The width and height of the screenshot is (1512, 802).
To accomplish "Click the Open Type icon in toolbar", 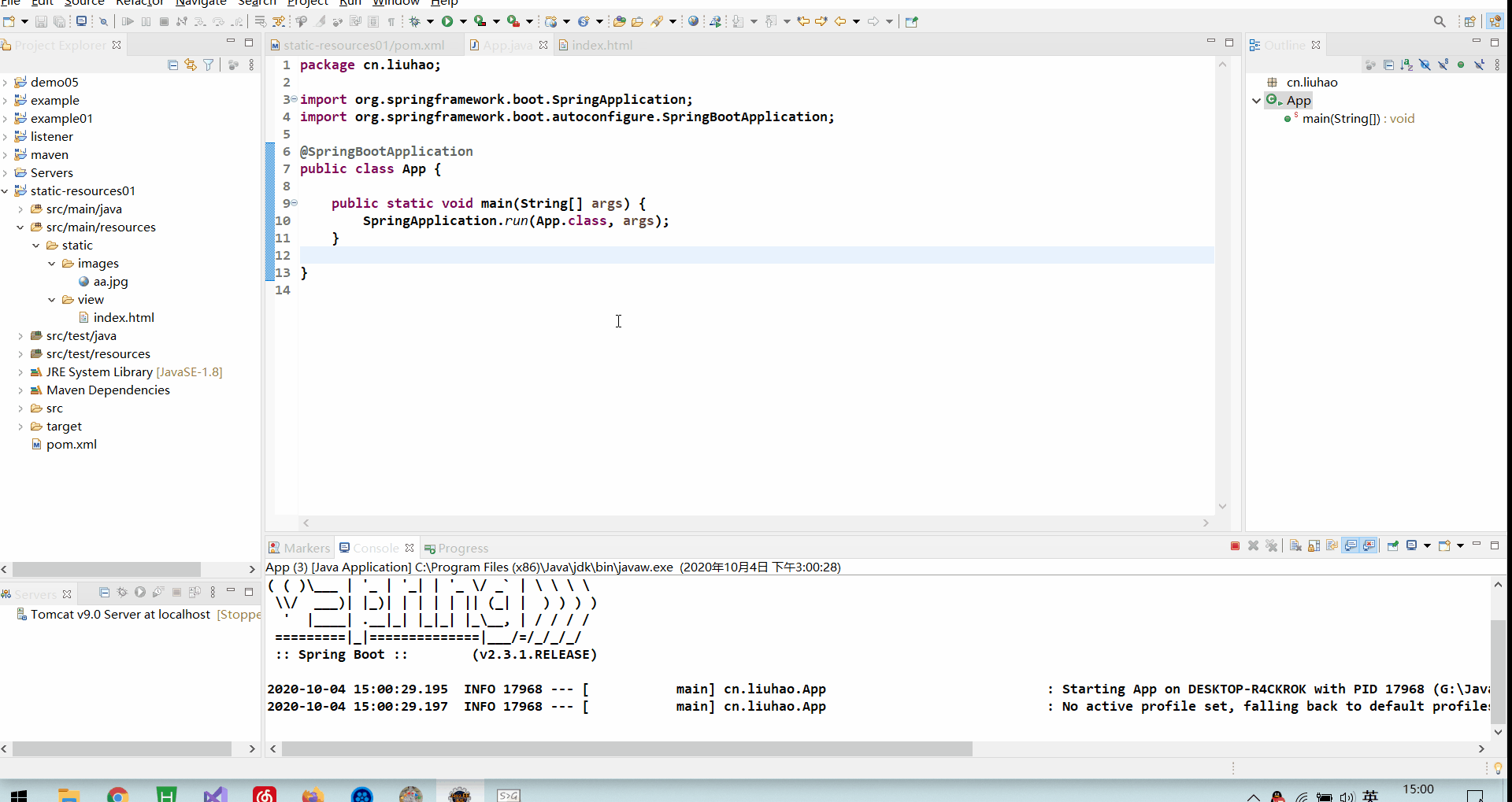I will pyautogui.click(x=619, y=21).
